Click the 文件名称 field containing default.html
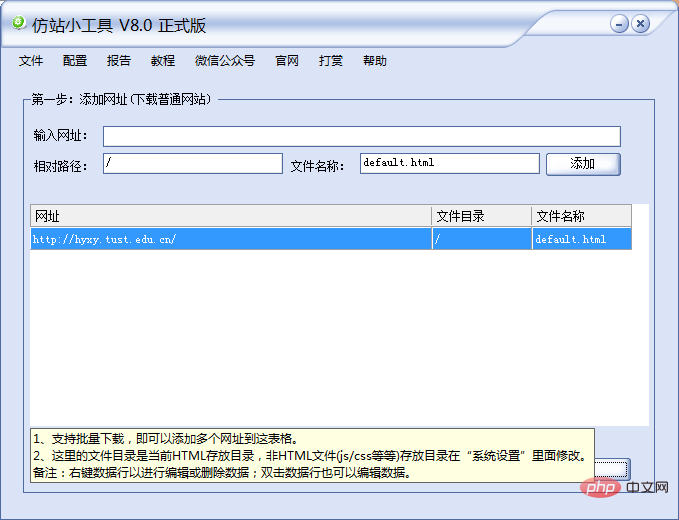The width and height of the screenshot is (679, 520). 449,163
